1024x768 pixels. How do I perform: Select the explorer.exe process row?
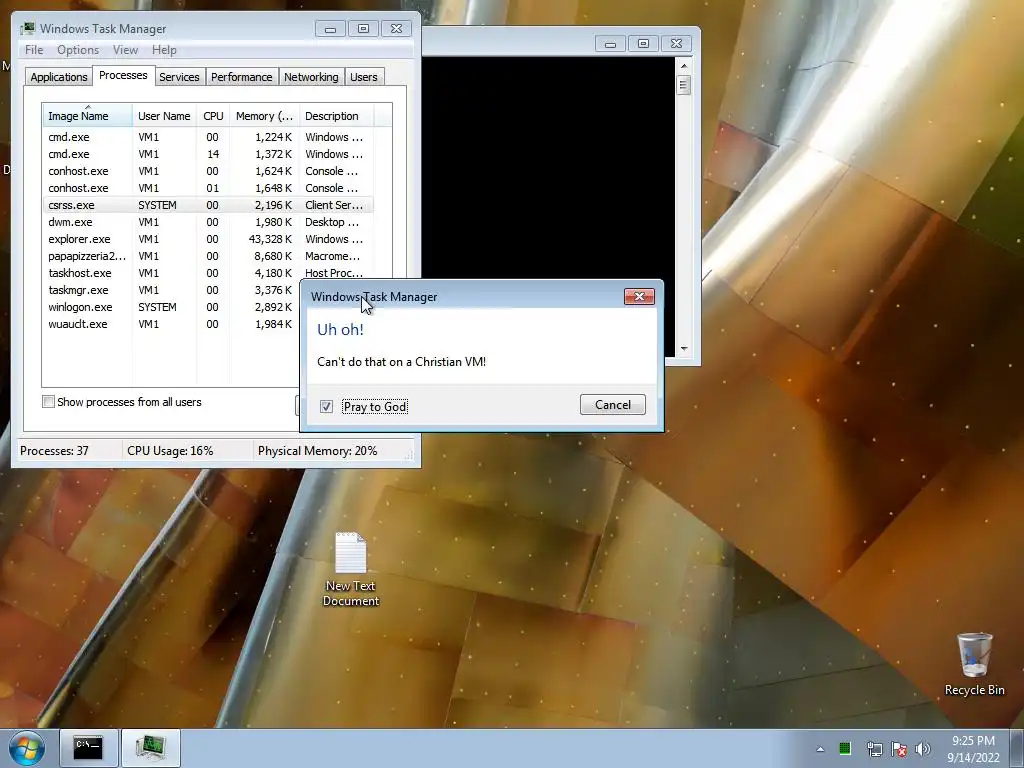(x=208, y=239)
